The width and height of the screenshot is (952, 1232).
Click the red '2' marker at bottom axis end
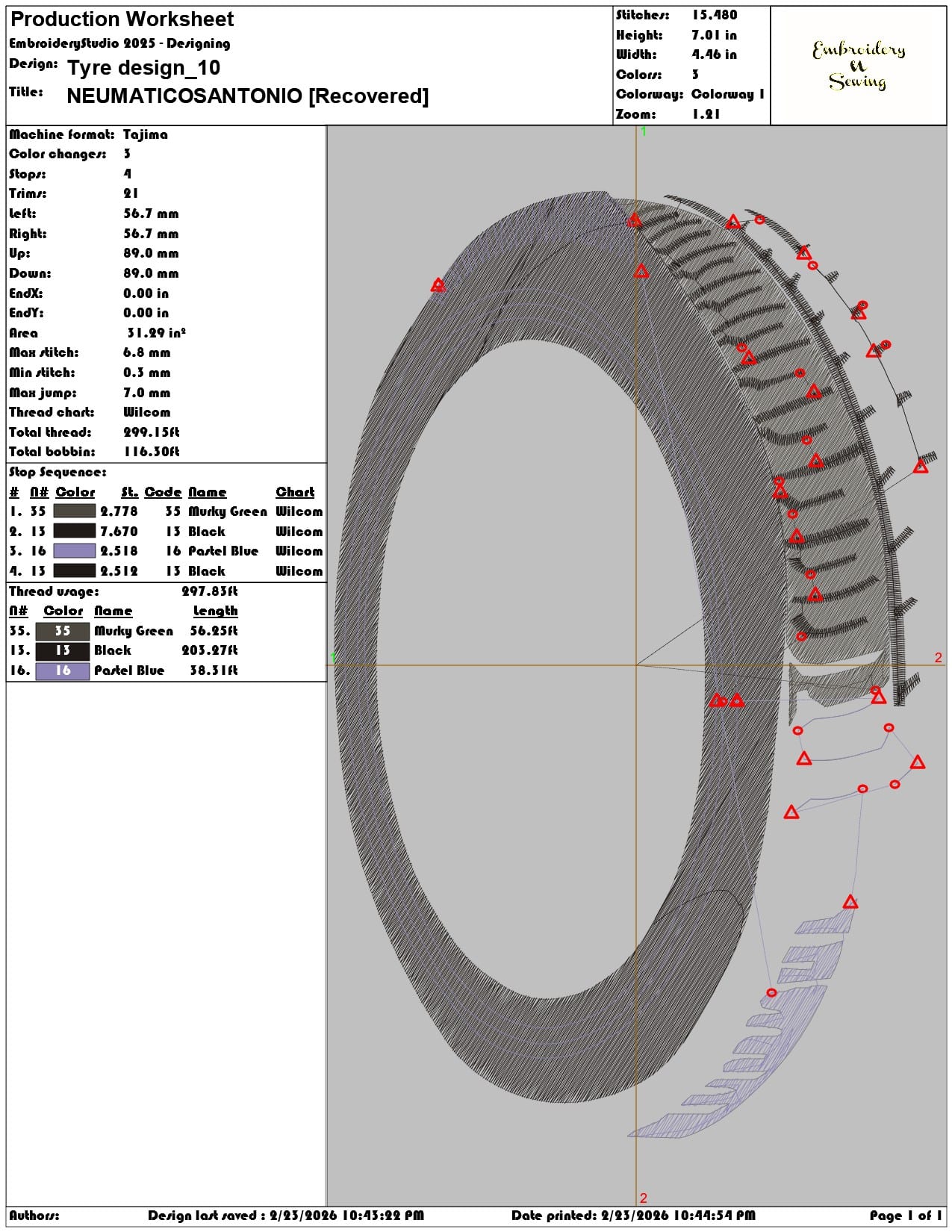(644, 1198)
